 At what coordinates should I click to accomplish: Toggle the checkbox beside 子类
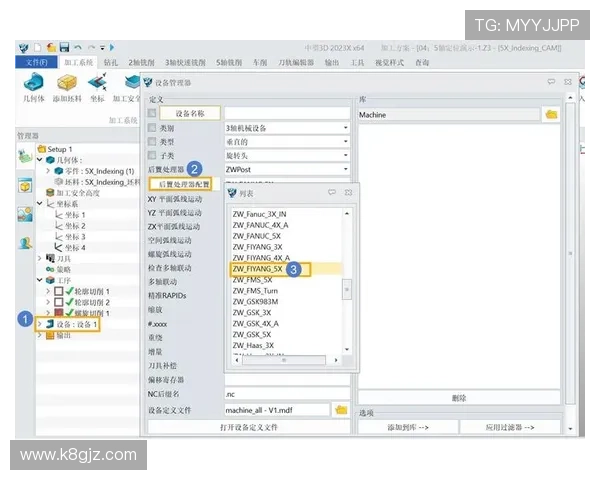tap(153, 156)
